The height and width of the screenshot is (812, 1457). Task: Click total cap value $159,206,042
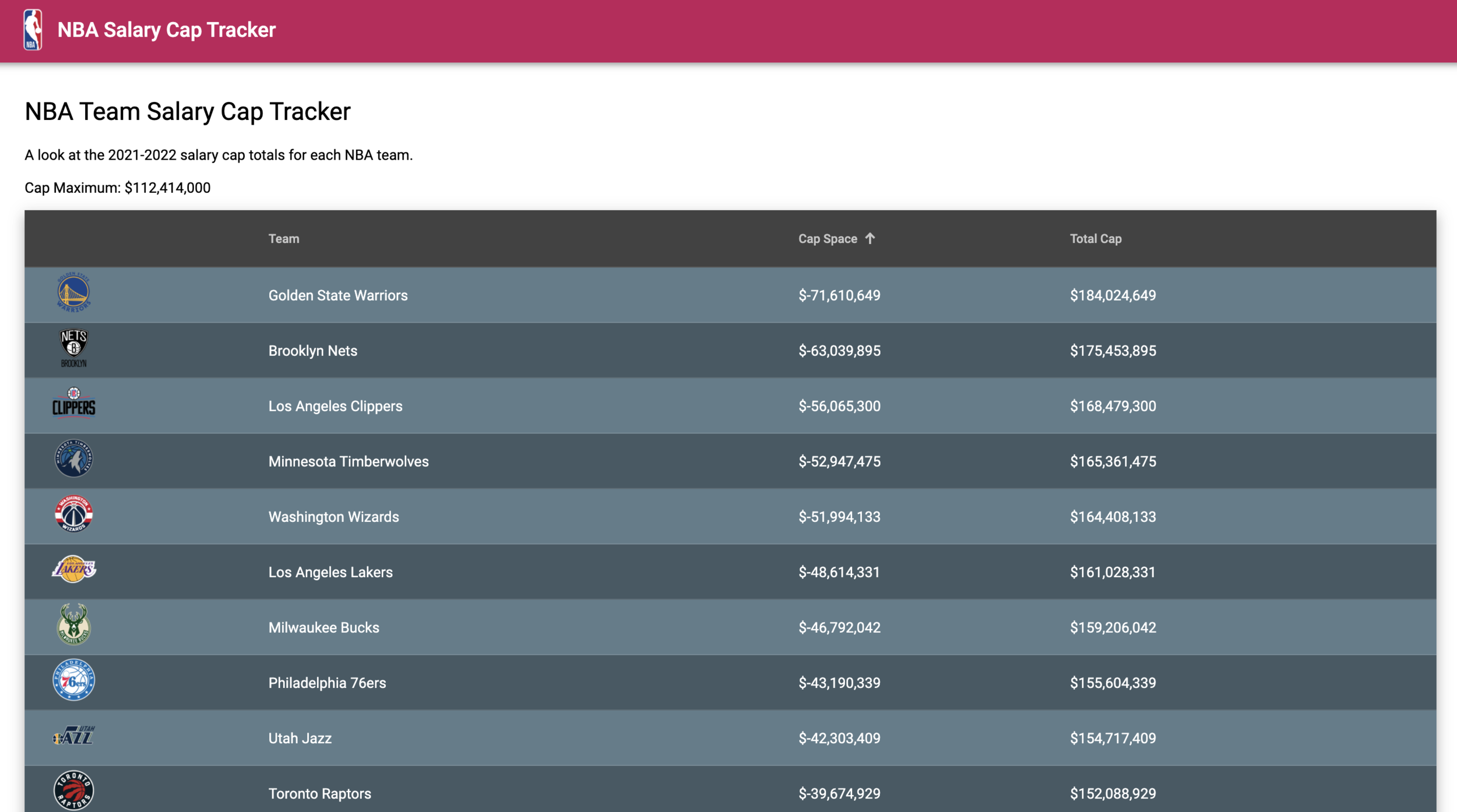pos(1113,627)
